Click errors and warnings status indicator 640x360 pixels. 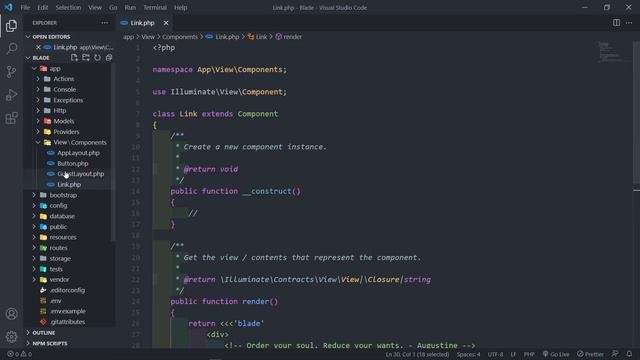(19, 354)
